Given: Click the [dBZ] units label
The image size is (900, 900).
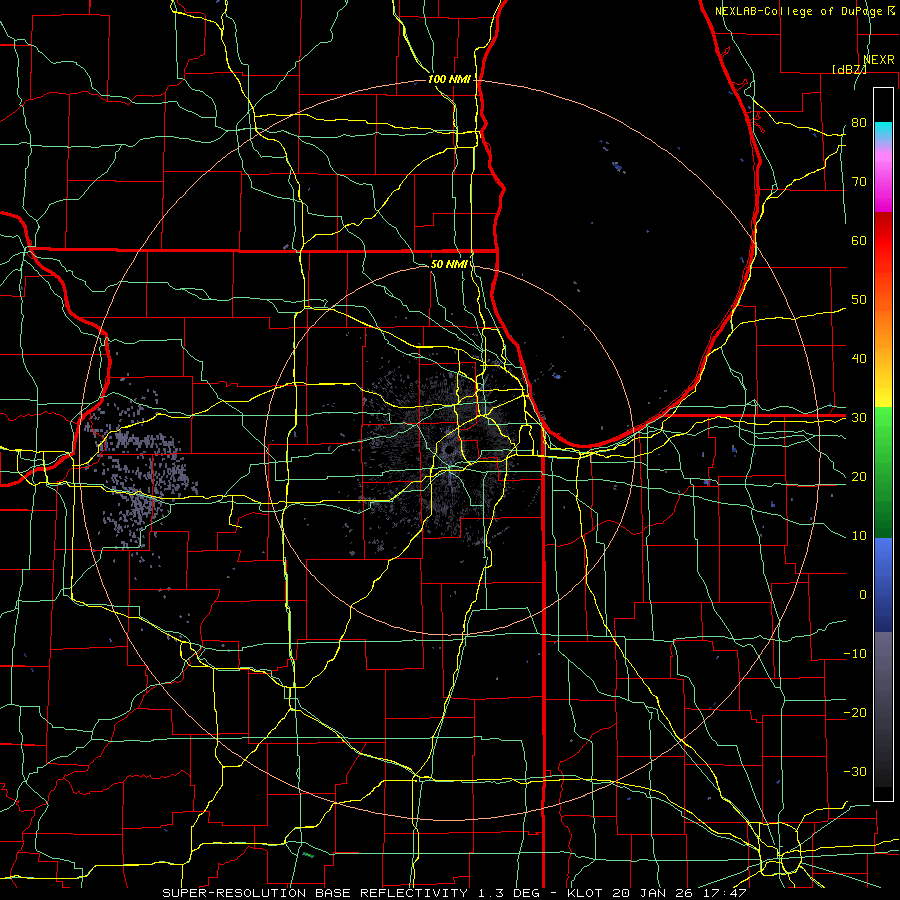Looking at the screenshot, I should tap(849, 69).
